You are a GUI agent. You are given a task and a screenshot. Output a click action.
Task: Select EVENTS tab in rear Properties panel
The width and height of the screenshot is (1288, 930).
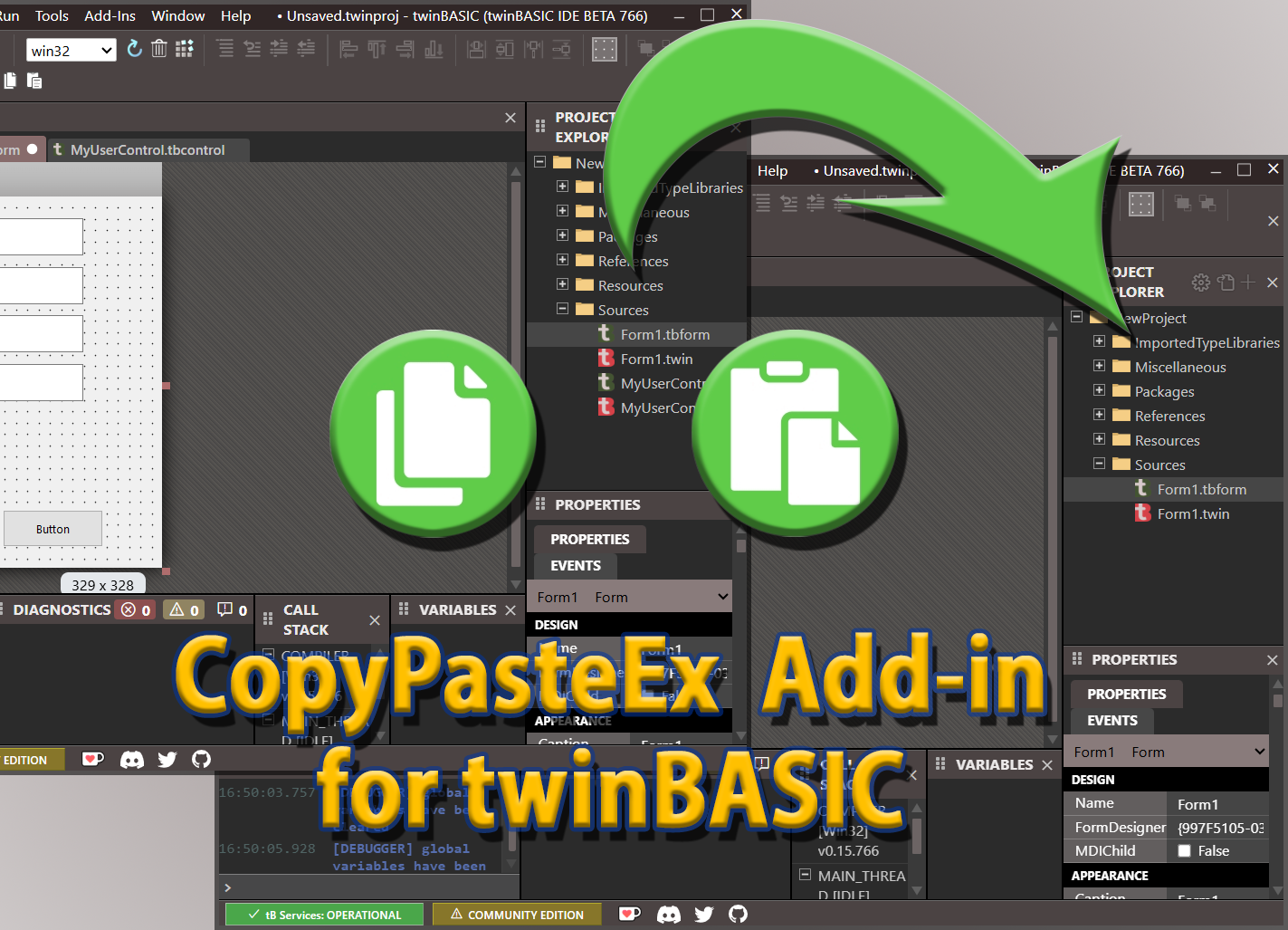coord(576,566)
